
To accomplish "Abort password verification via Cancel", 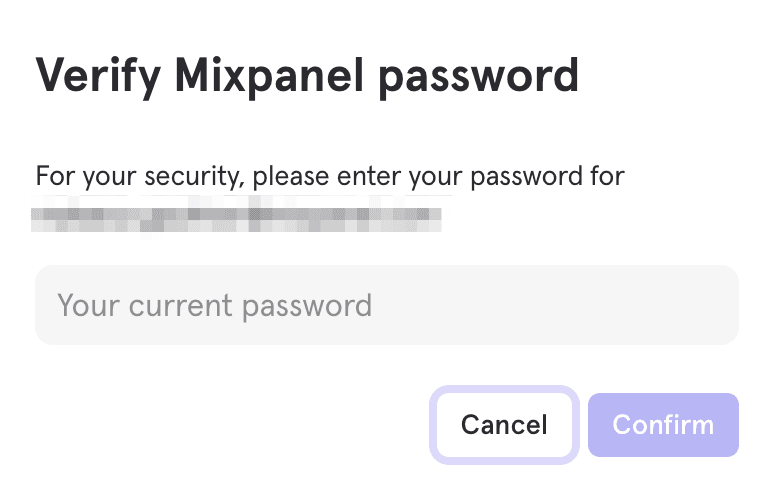I will click(504, 424).
